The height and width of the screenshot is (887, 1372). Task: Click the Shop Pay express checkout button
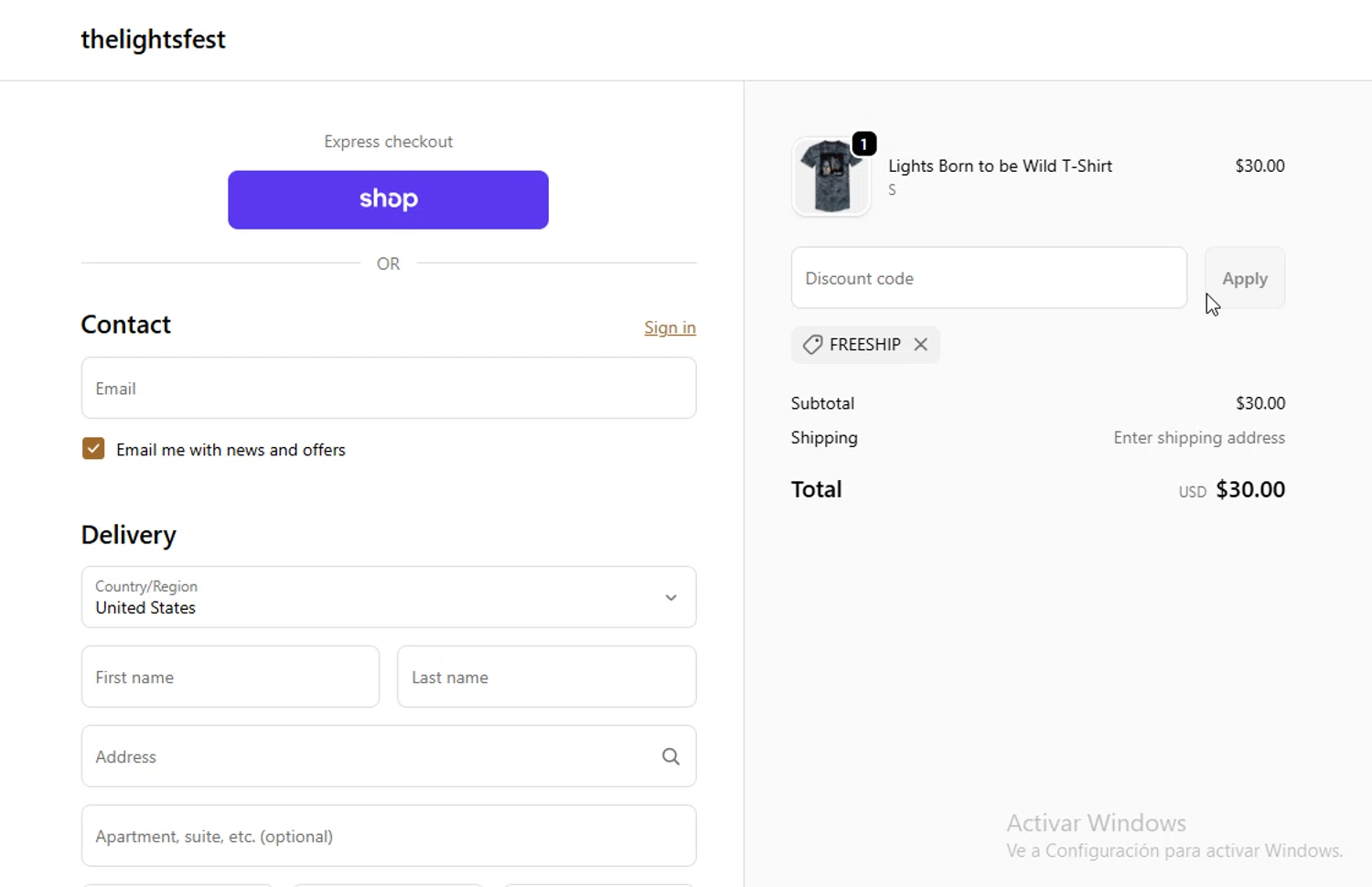point(388,199)
